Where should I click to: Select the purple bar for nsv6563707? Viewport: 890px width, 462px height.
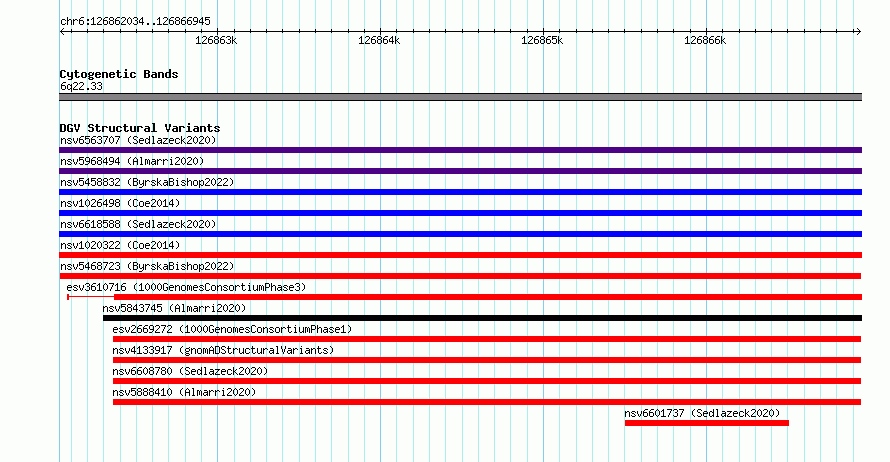click(x=460, y=150)
